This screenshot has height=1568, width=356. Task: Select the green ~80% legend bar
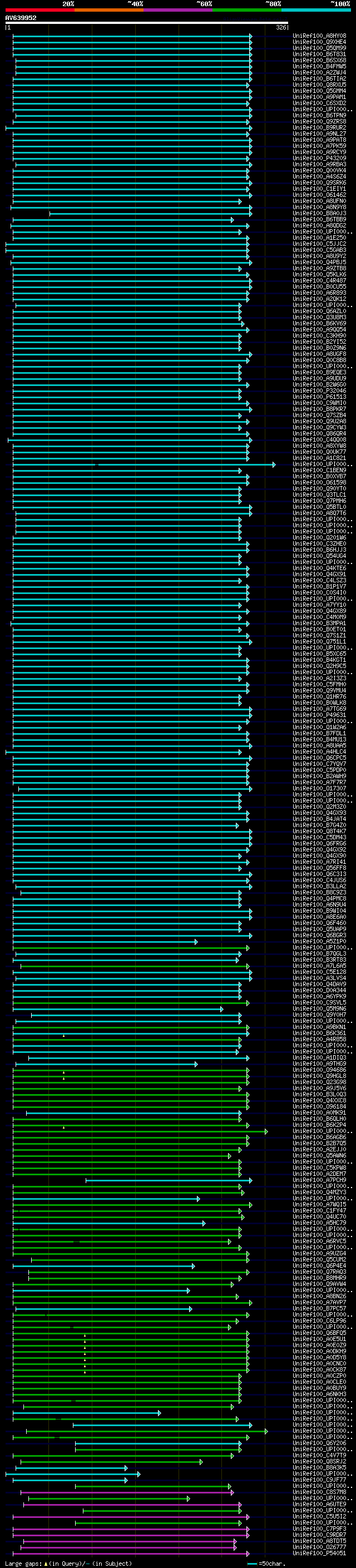coord(247,10)
